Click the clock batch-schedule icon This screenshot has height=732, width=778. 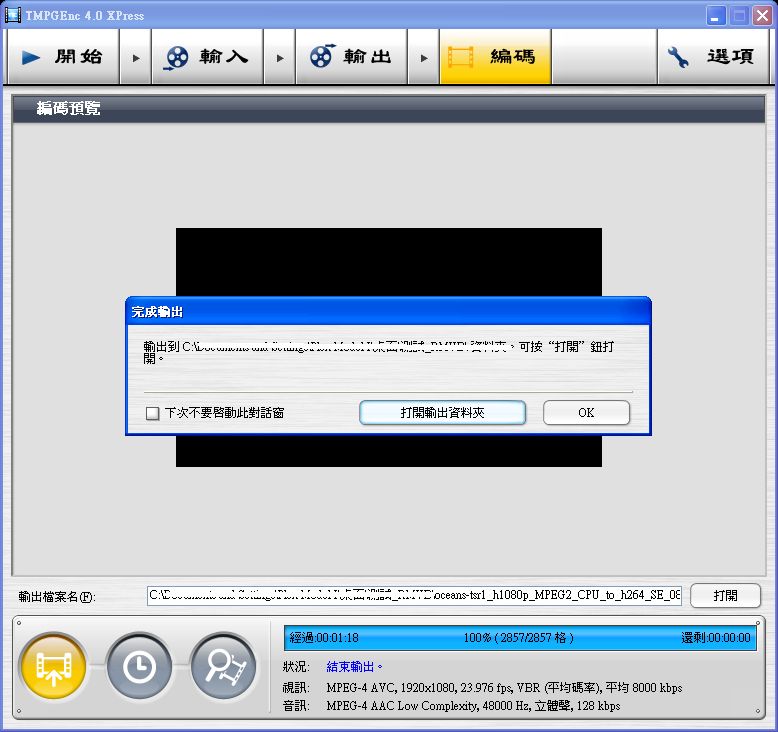pos(138,666)
